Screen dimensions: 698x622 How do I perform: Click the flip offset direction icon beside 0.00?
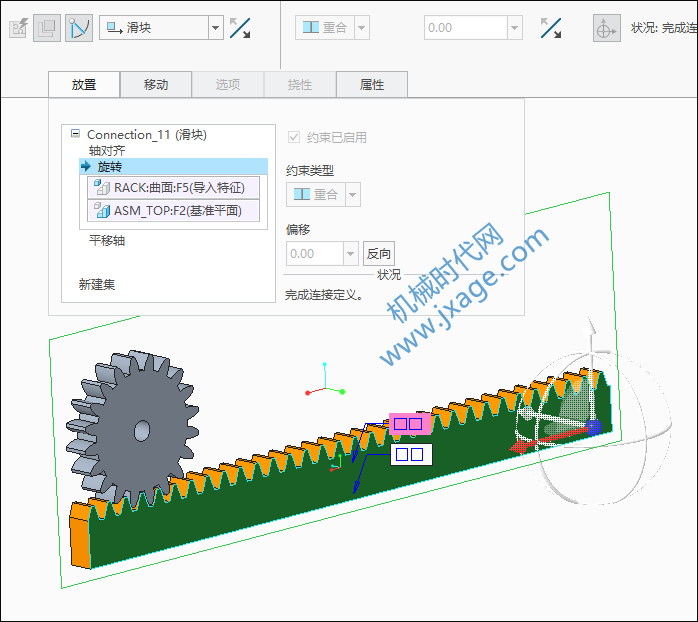551,28
